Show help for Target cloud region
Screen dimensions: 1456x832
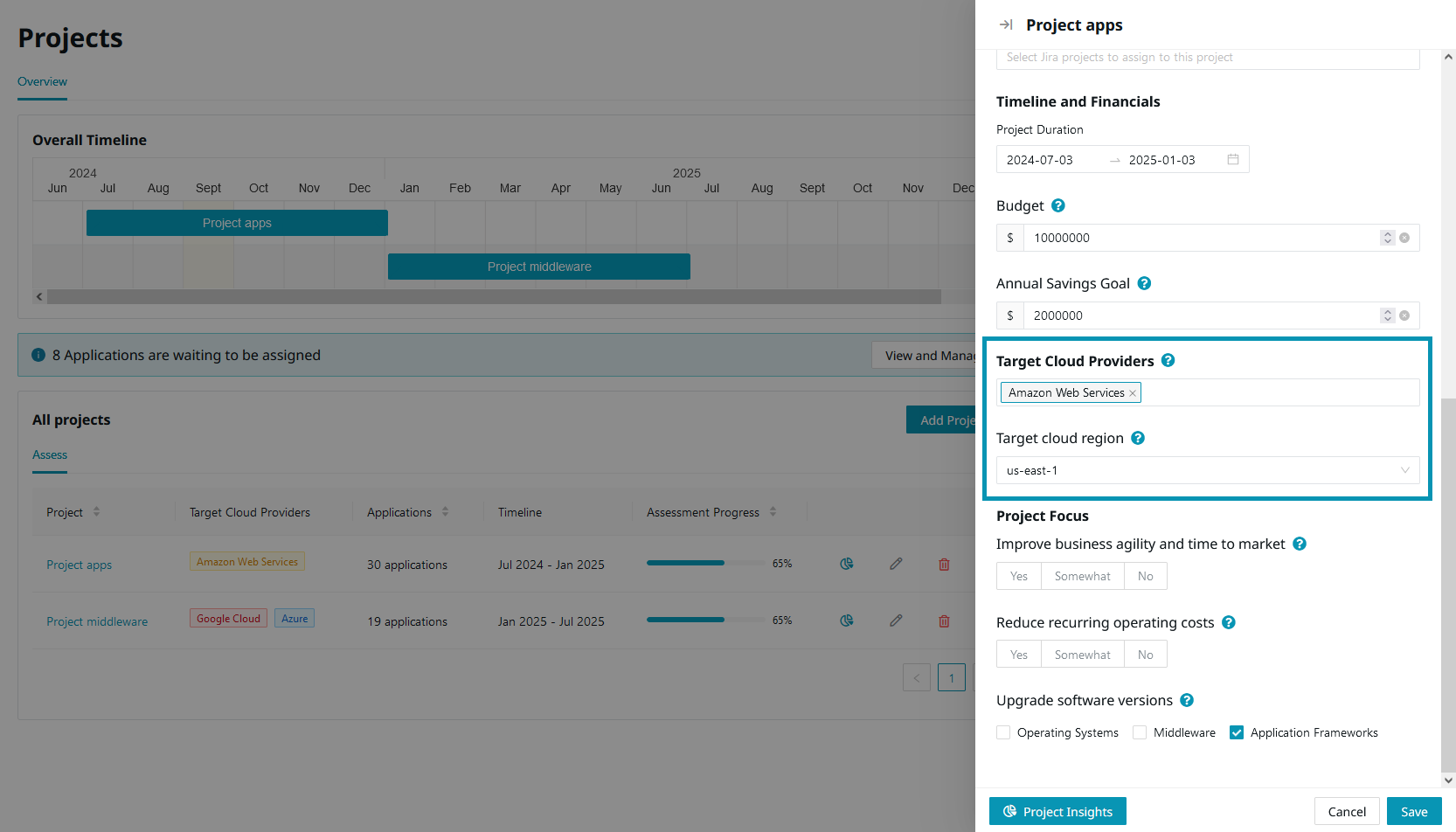coord(1138,439)
